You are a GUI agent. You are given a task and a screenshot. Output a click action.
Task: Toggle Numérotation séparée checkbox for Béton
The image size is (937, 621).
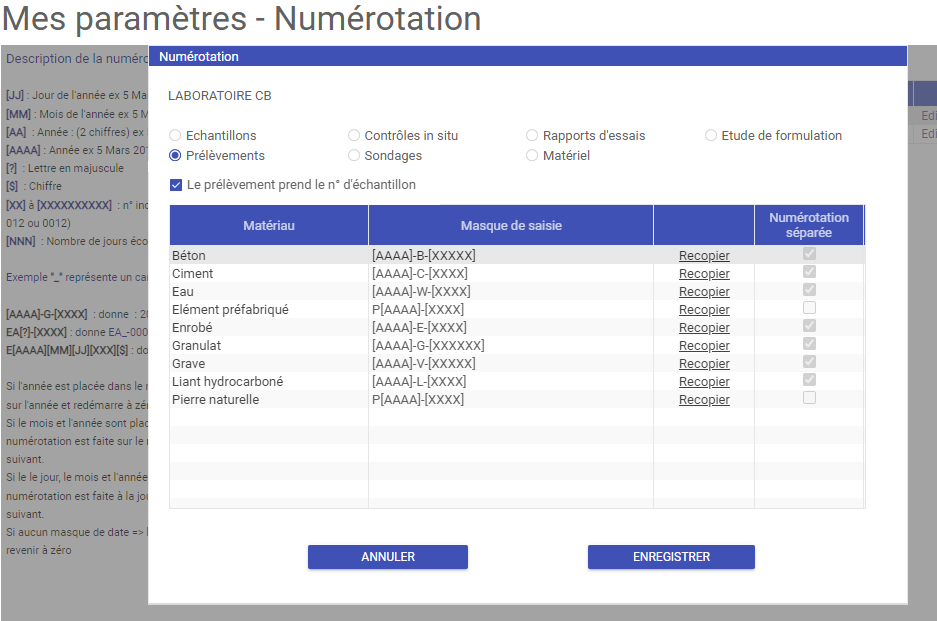tap(809, 254)
